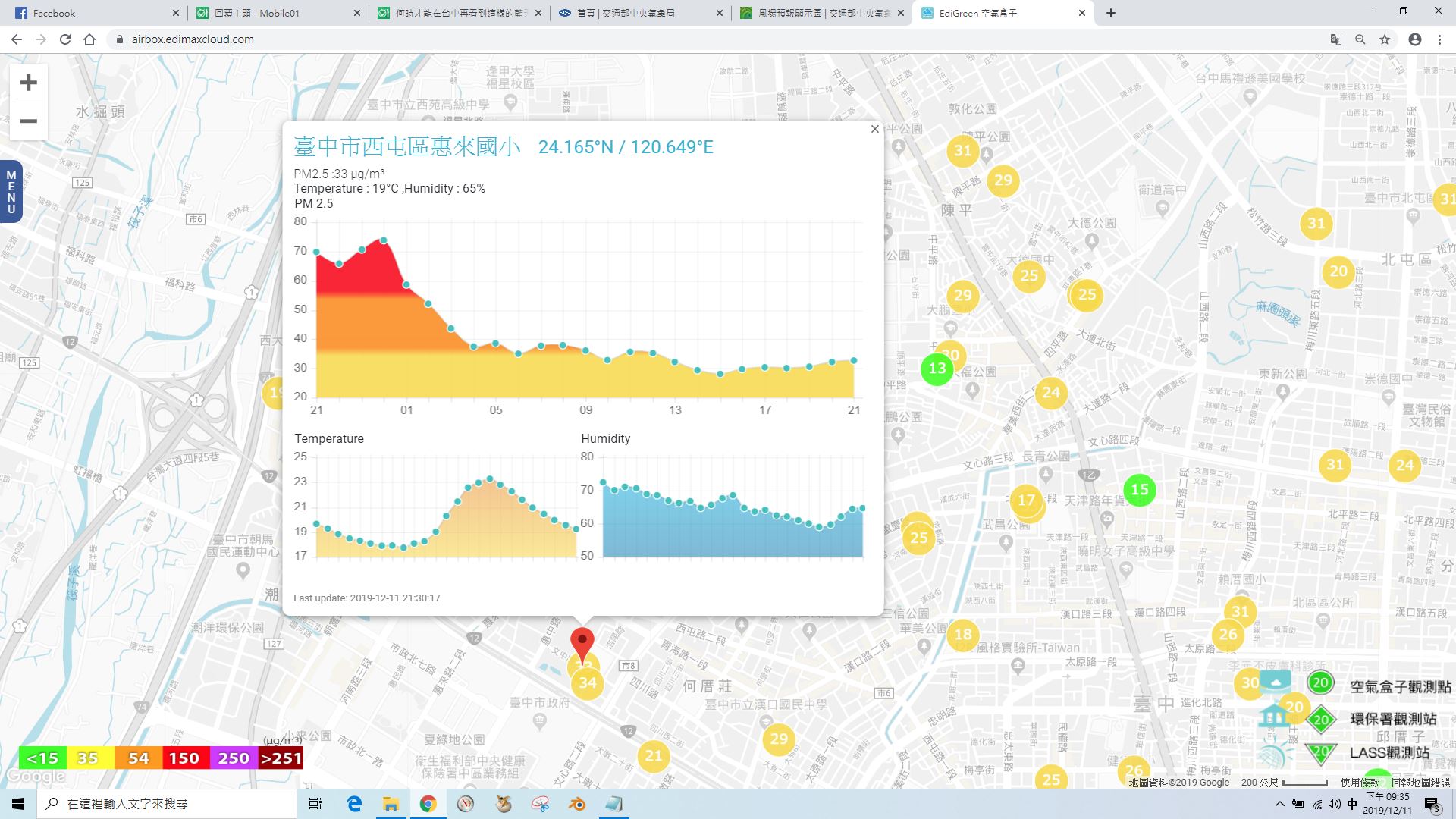Screen dimensions: 1456x819
Task: Select the yellow 18 sensor marker
Action: coord(963,635)
